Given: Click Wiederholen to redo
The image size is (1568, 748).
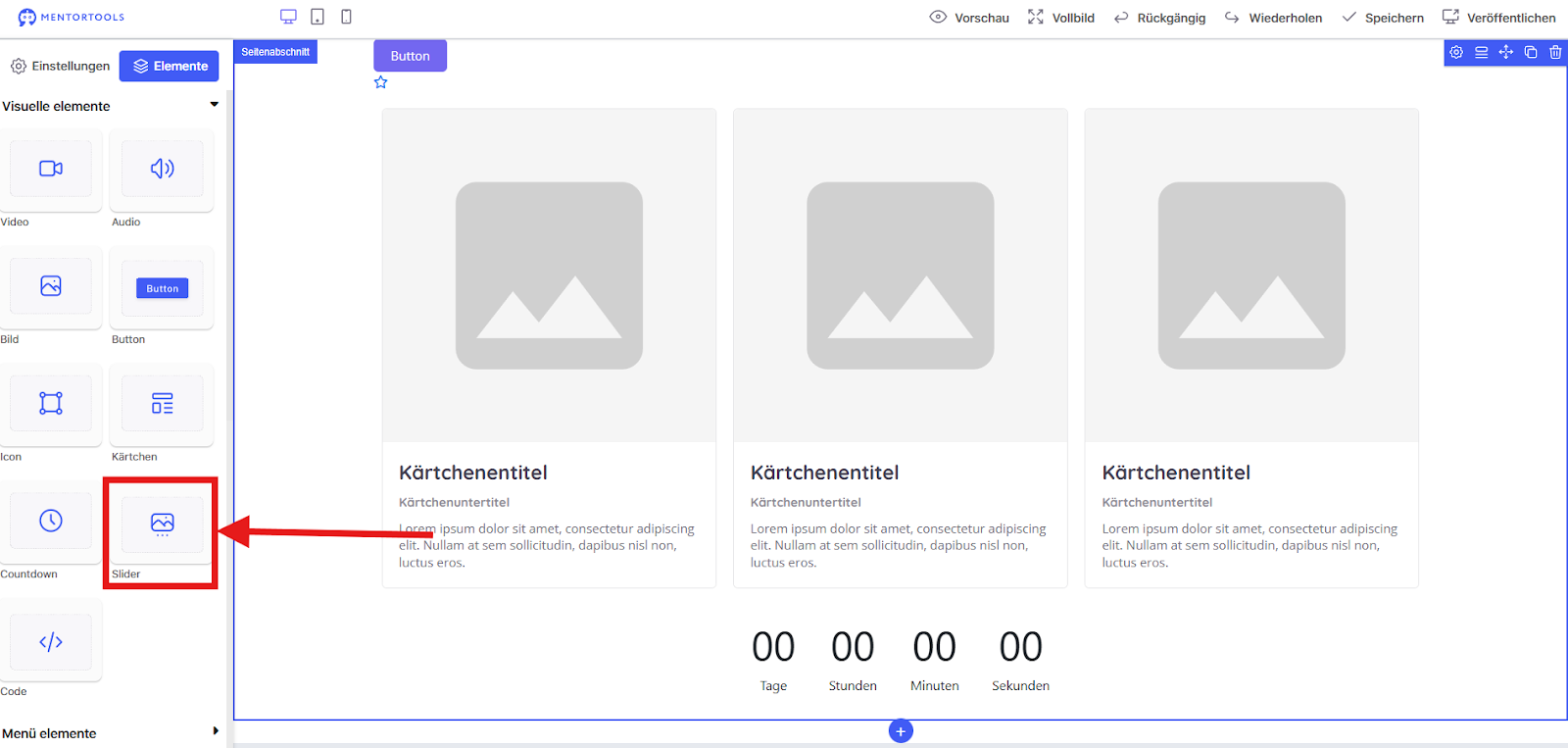Looking at the screenshot, I should [1273, 18].
